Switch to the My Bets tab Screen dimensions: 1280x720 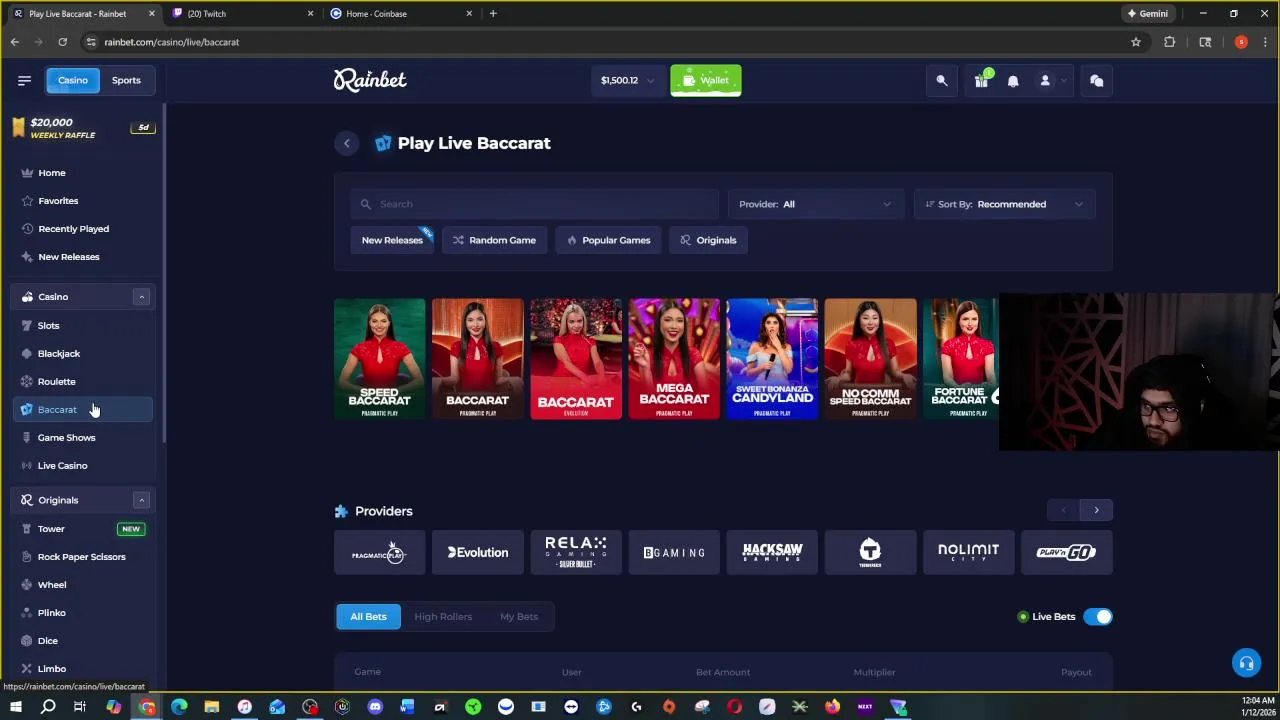(x=519, y=617)
